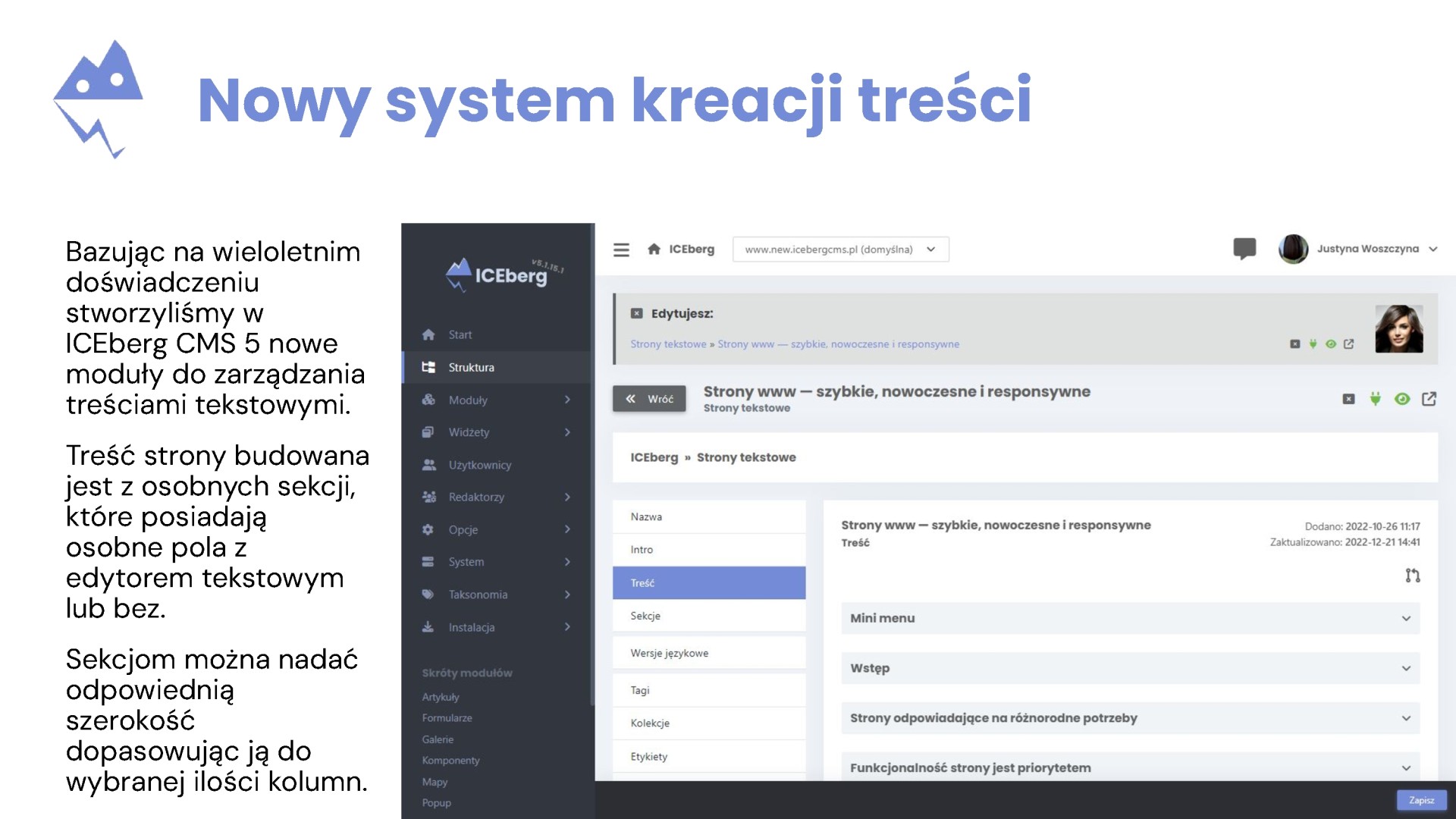Viewport: 1456px width, 819px height.
Task: Open the hamburger menu in top bar
Action: (x=621, y=249)
